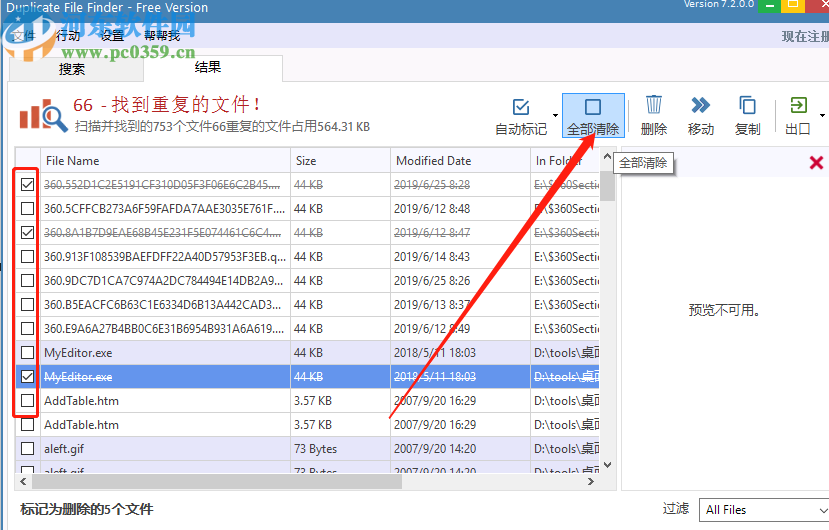Open the 文件 (File) menu
The image size is (829, 530).
point(24,36)
